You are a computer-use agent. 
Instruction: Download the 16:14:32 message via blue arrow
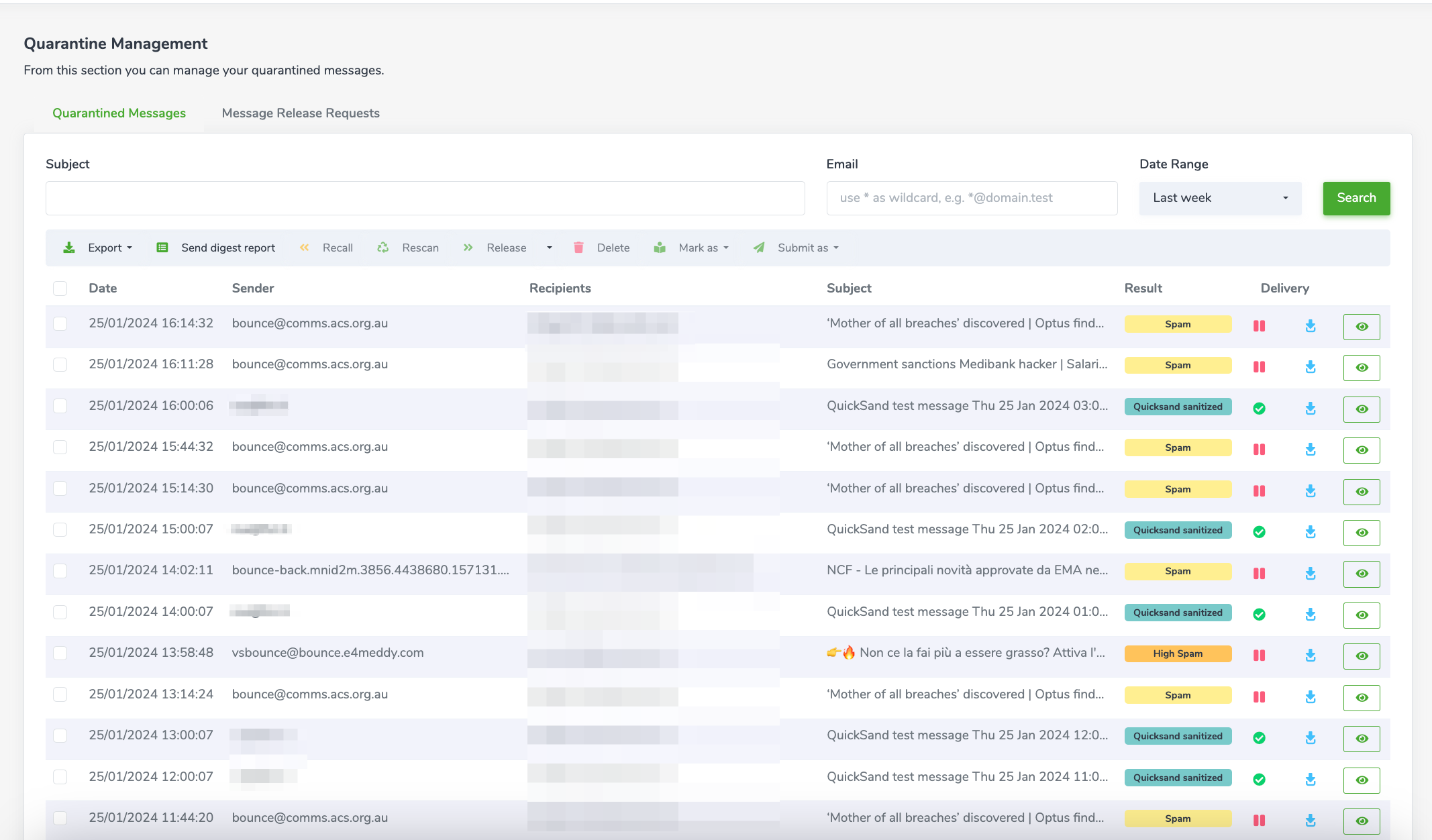(x=1310, y=326)
